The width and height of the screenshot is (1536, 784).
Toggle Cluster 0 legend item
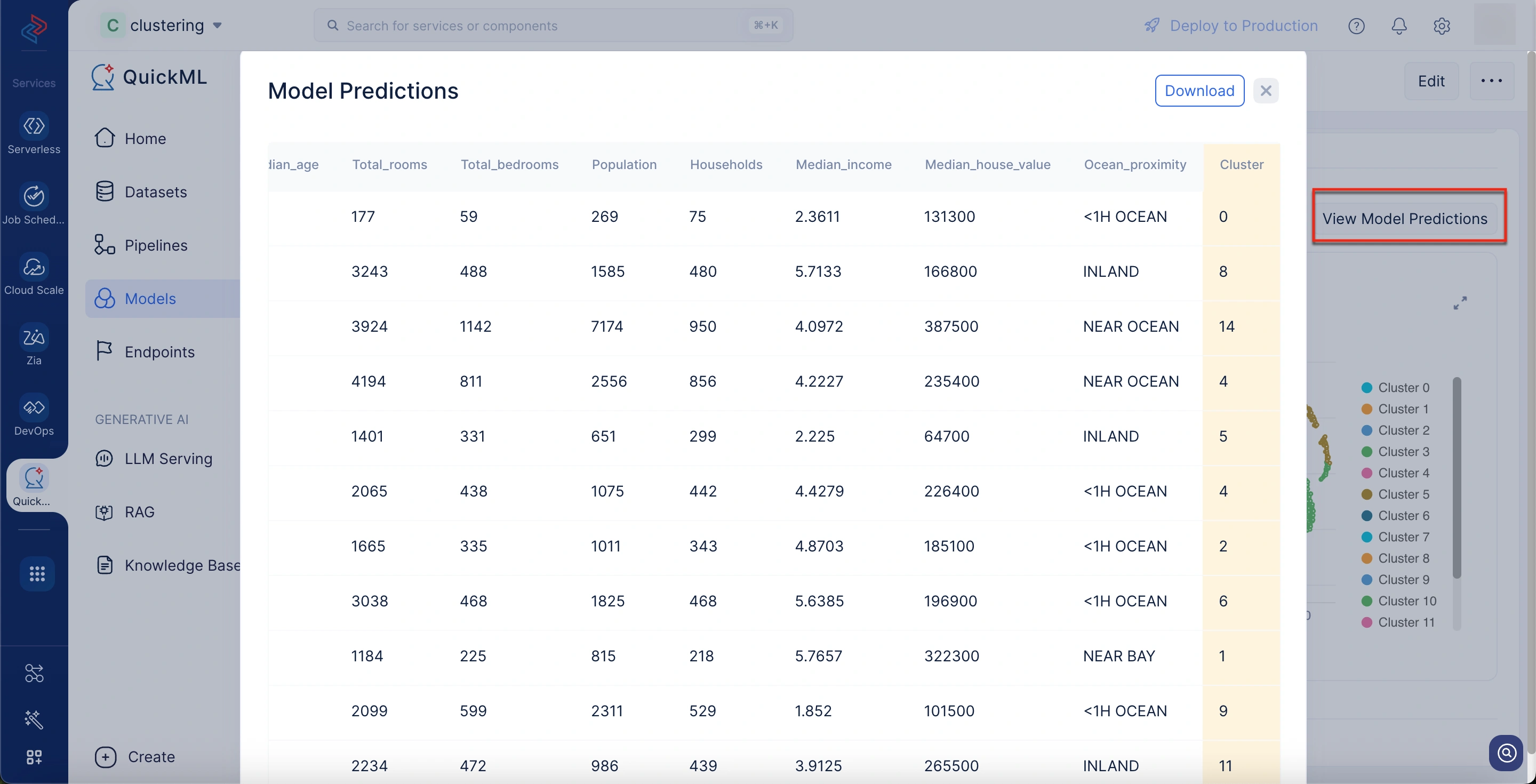[1403, 388]
